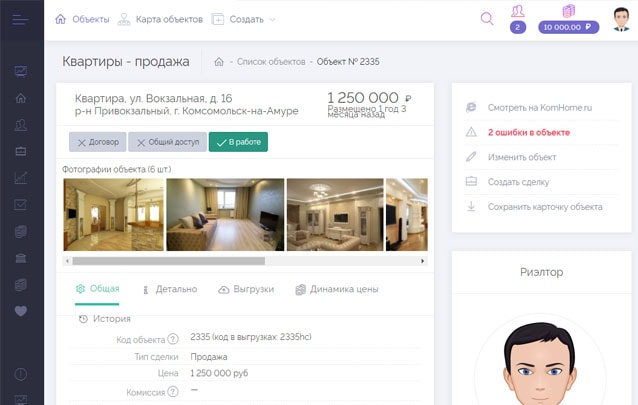638x405 pixels.
Task: Click the Список объектов breadcrumb link
Action: [x=271, y=62]
